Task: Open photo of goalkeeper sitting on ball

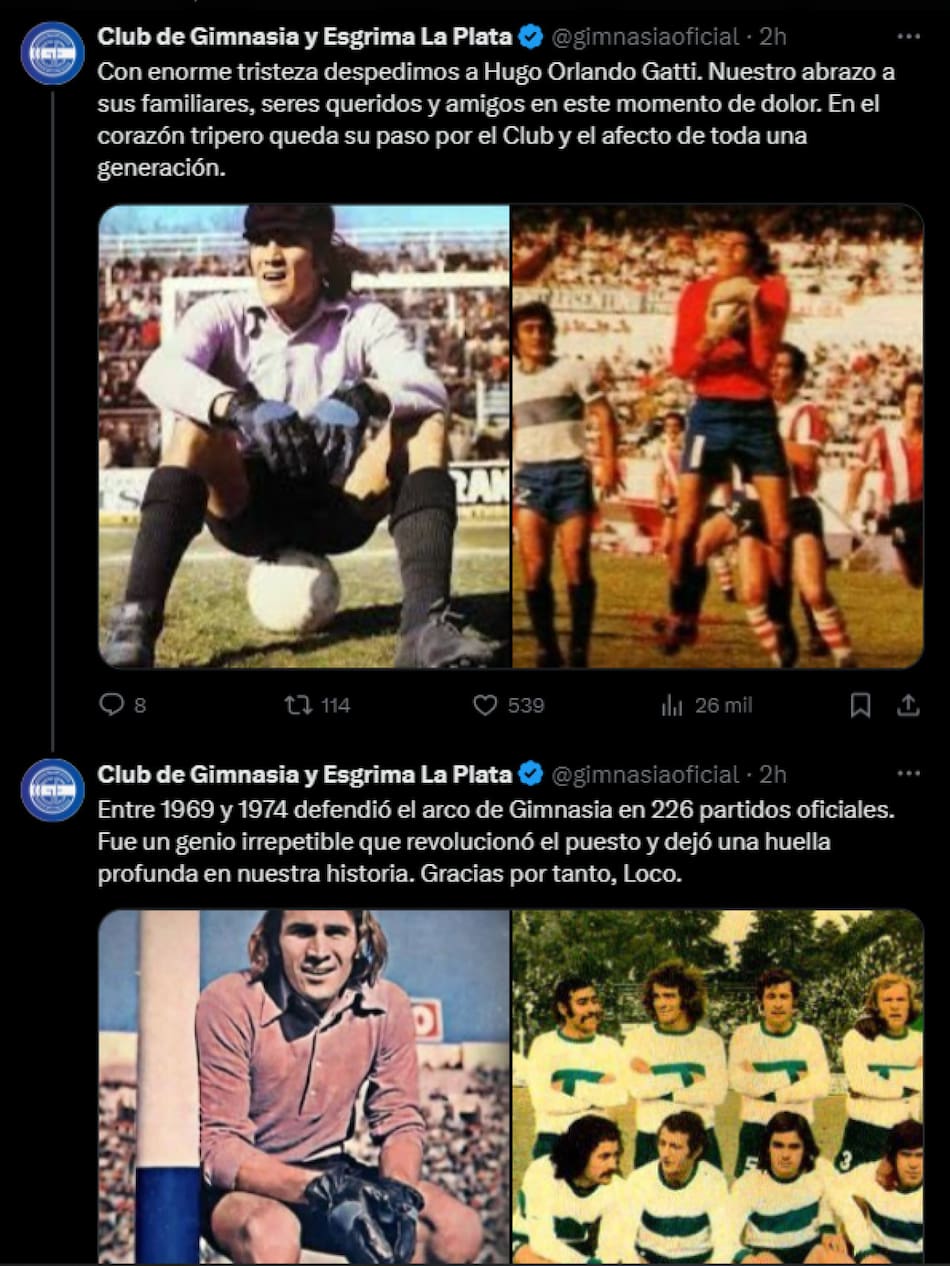Action: 304,436
